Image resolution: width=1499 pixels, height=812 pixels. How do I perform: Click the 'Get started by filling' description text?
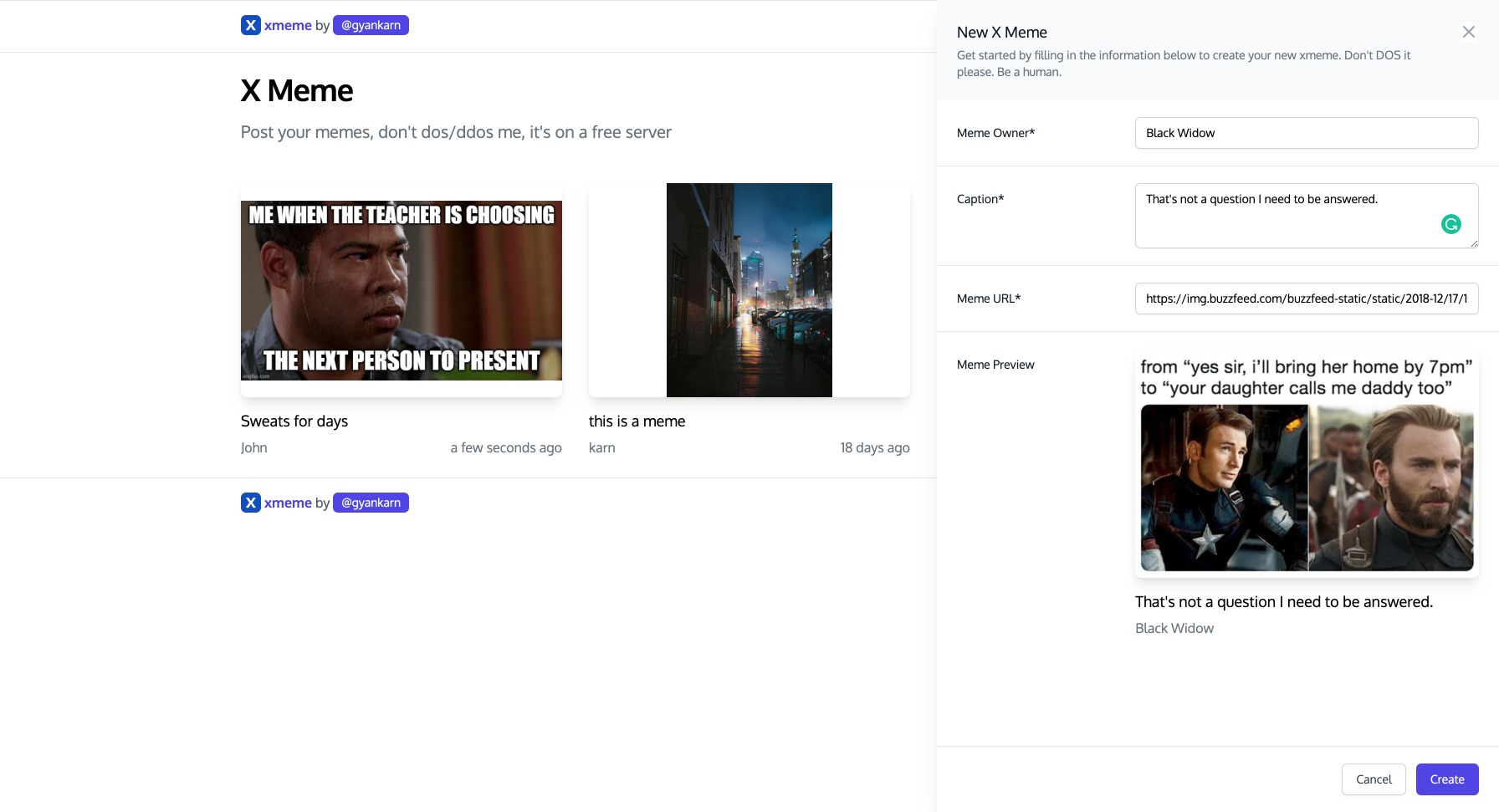click(x=1184, y=64)
